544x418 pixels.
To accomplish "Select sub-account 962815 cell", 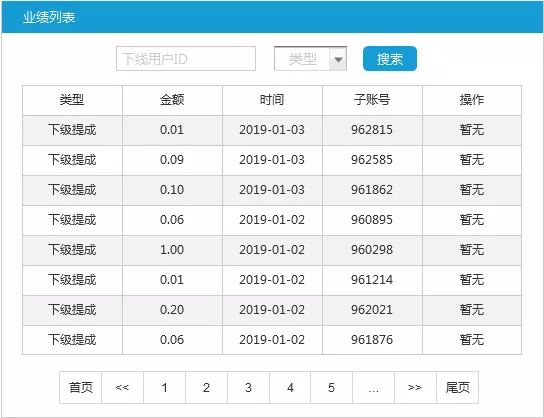I will coord(372,130).
